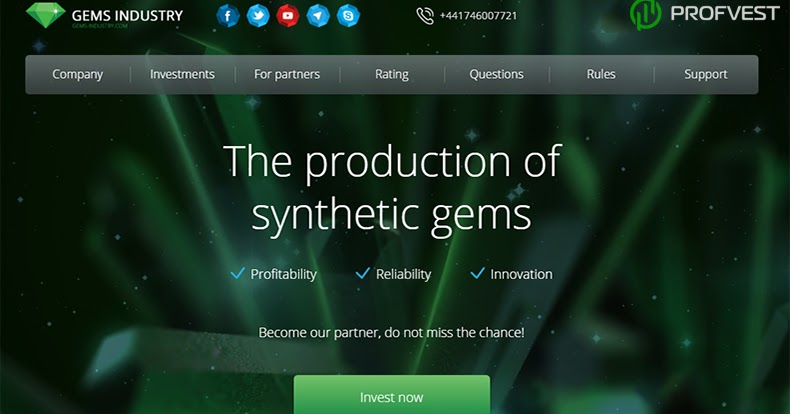Open the Questions menu item
Viewport: 790px width, 414px height.
coord(496,75)
